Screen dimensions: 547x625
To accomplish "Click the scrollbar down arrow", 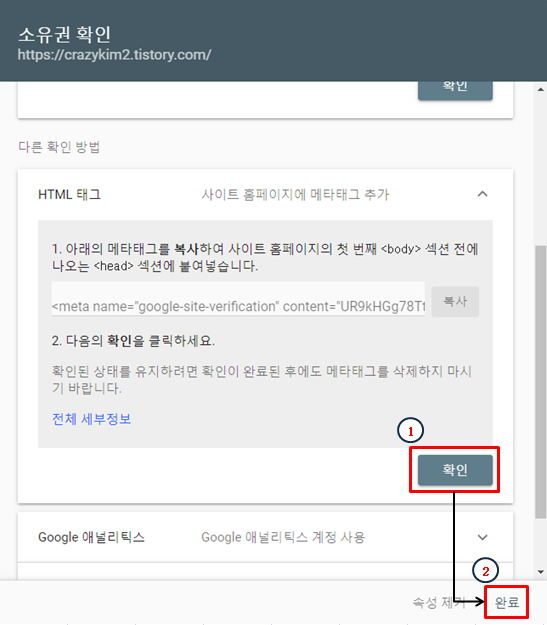I will (x=540, y=572).
